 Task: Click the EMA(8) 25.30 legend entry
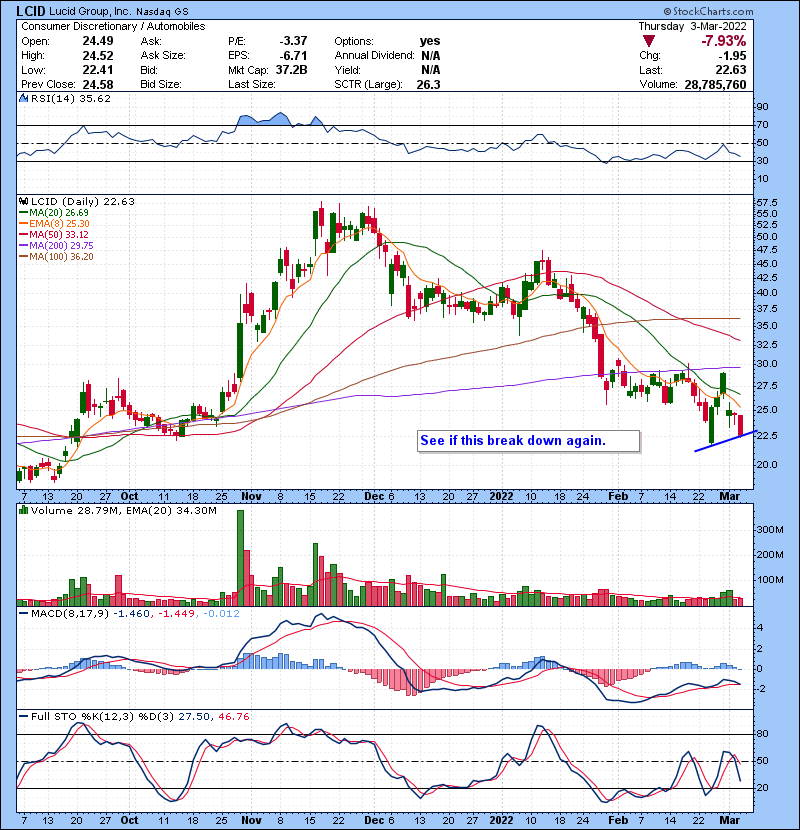[x=59, y=224]
